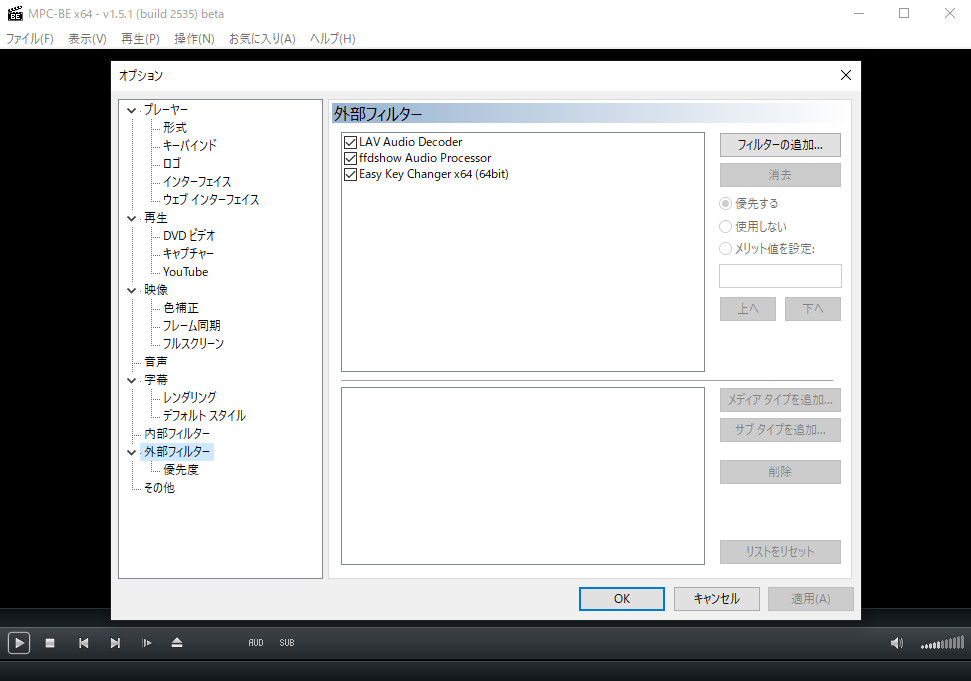Collapse the プレーヤー tree node
The height and width of the screenshot is (681, 971).
pos(131,110)
